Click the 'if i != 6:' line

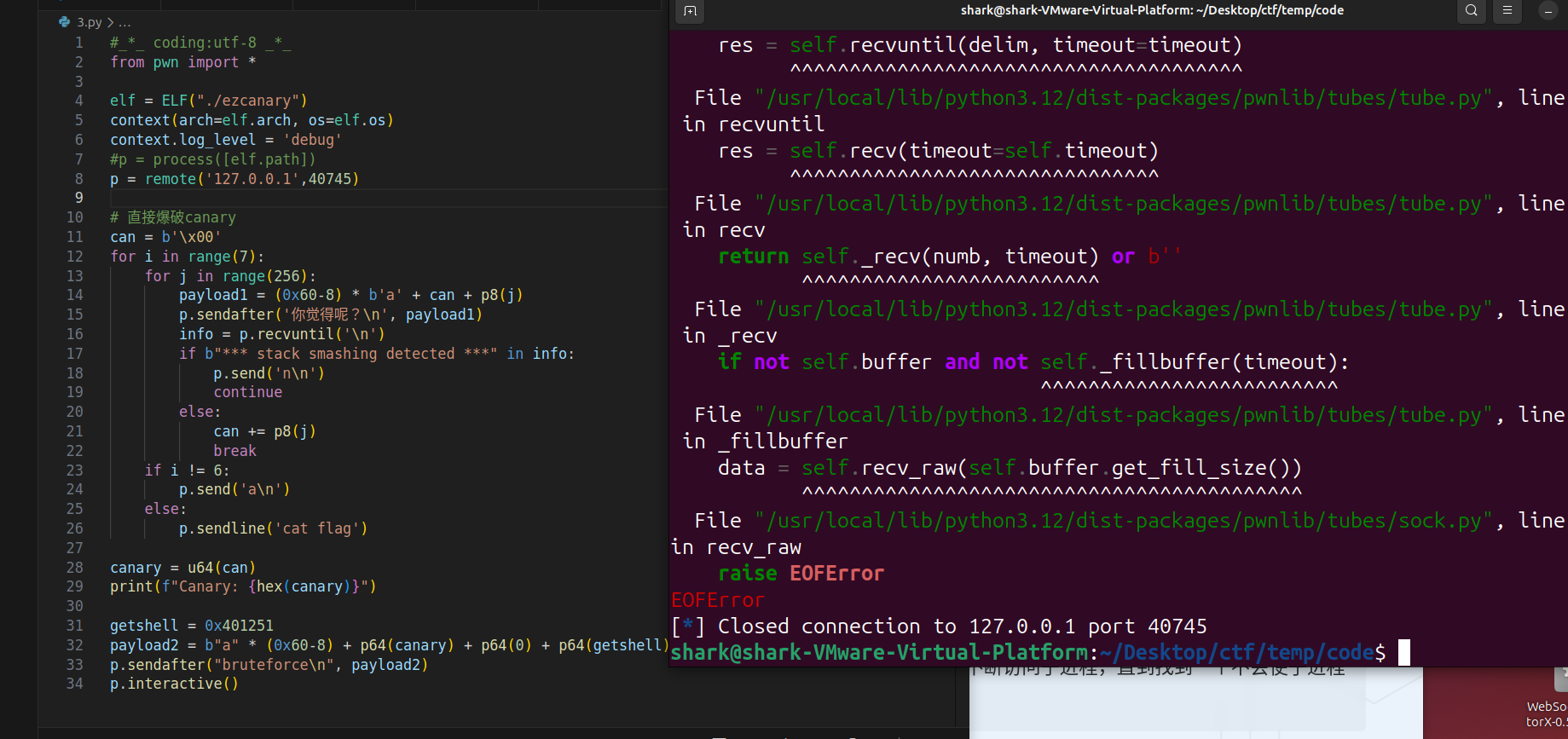coord(187,471)
